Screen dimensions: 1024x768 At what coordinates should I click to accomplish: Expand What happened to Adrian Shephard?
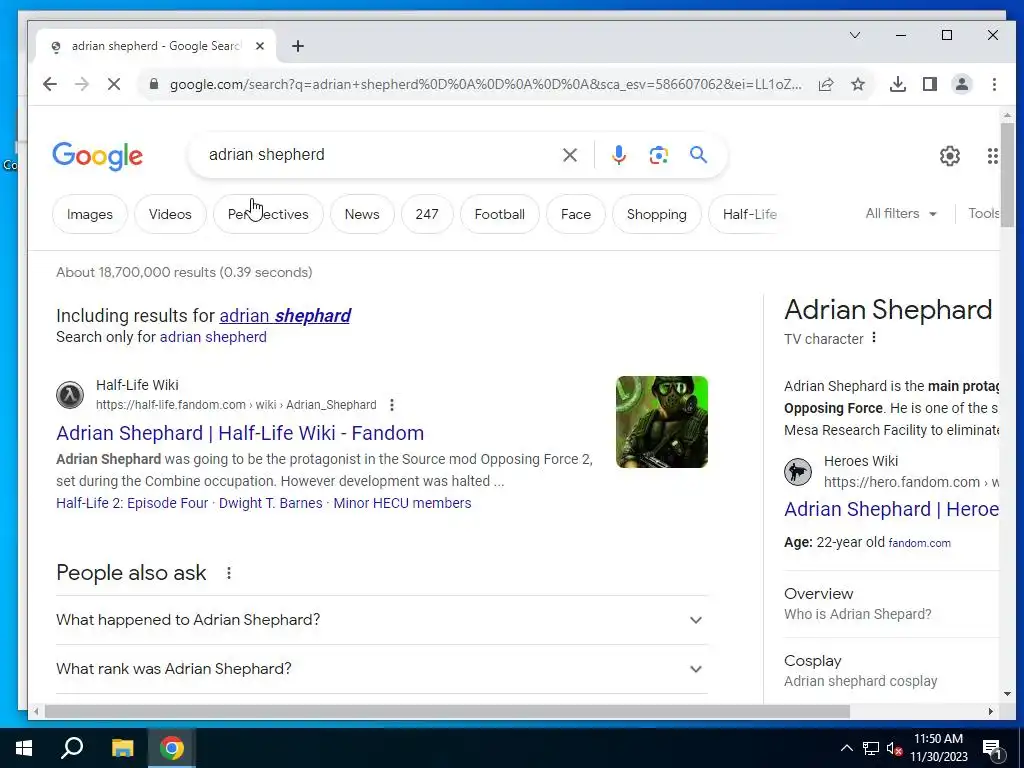point(381,620)
